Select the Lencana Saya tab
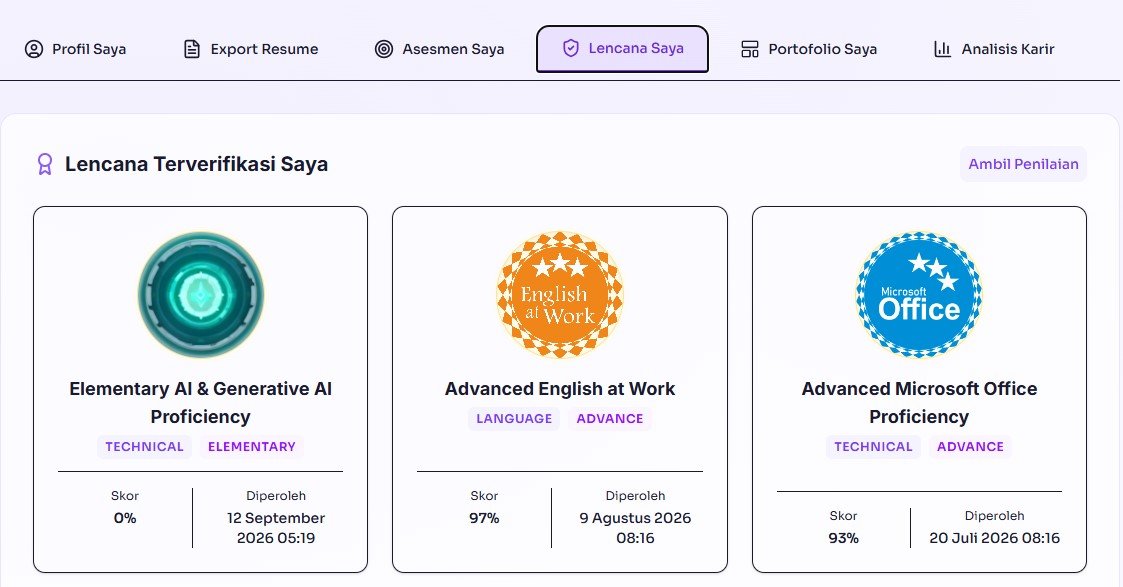This screenshot has height=587, width=1123. click(x=622, y=49)
